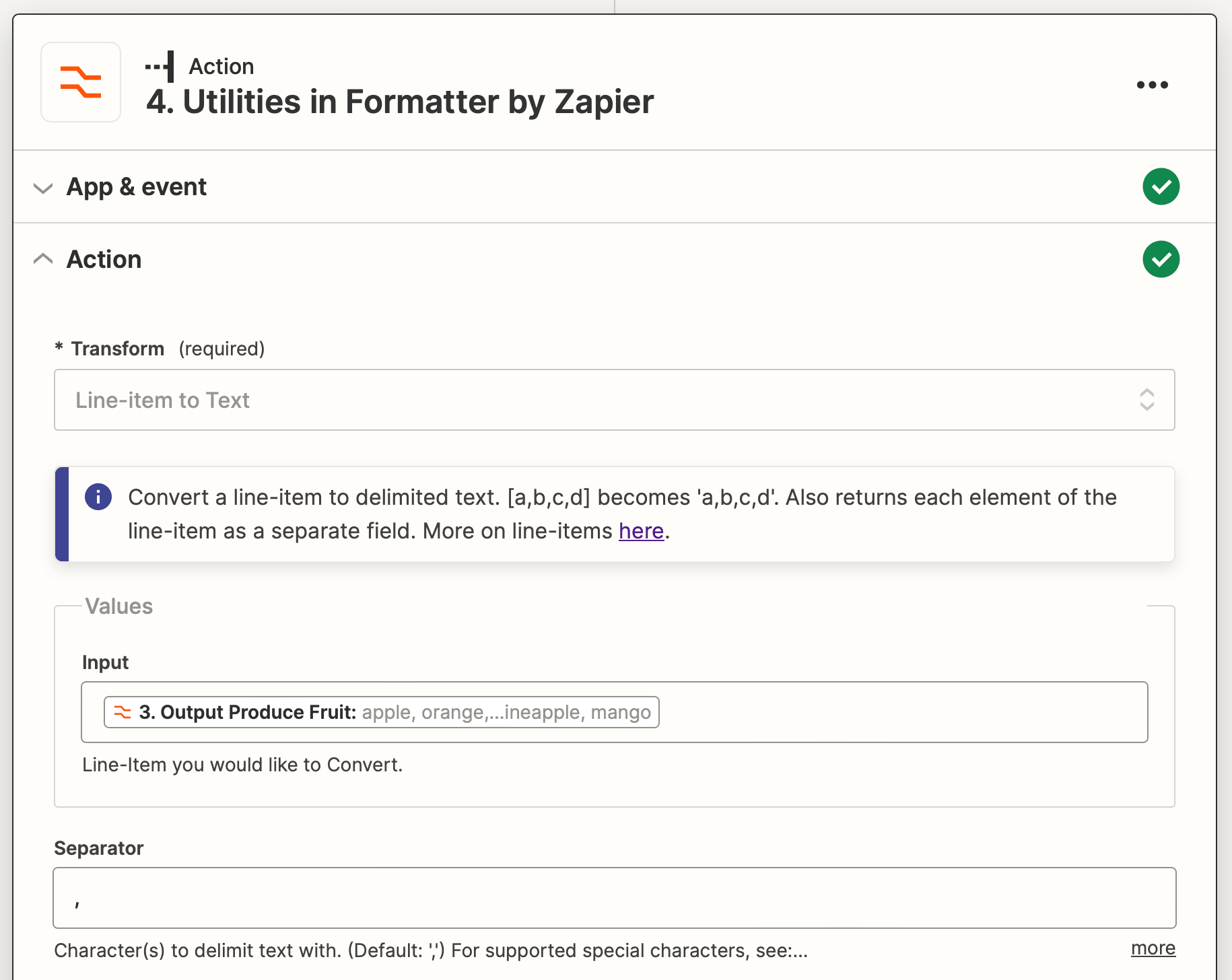Expand the App & event section
Screen dimensions: 1232x980
43,188
